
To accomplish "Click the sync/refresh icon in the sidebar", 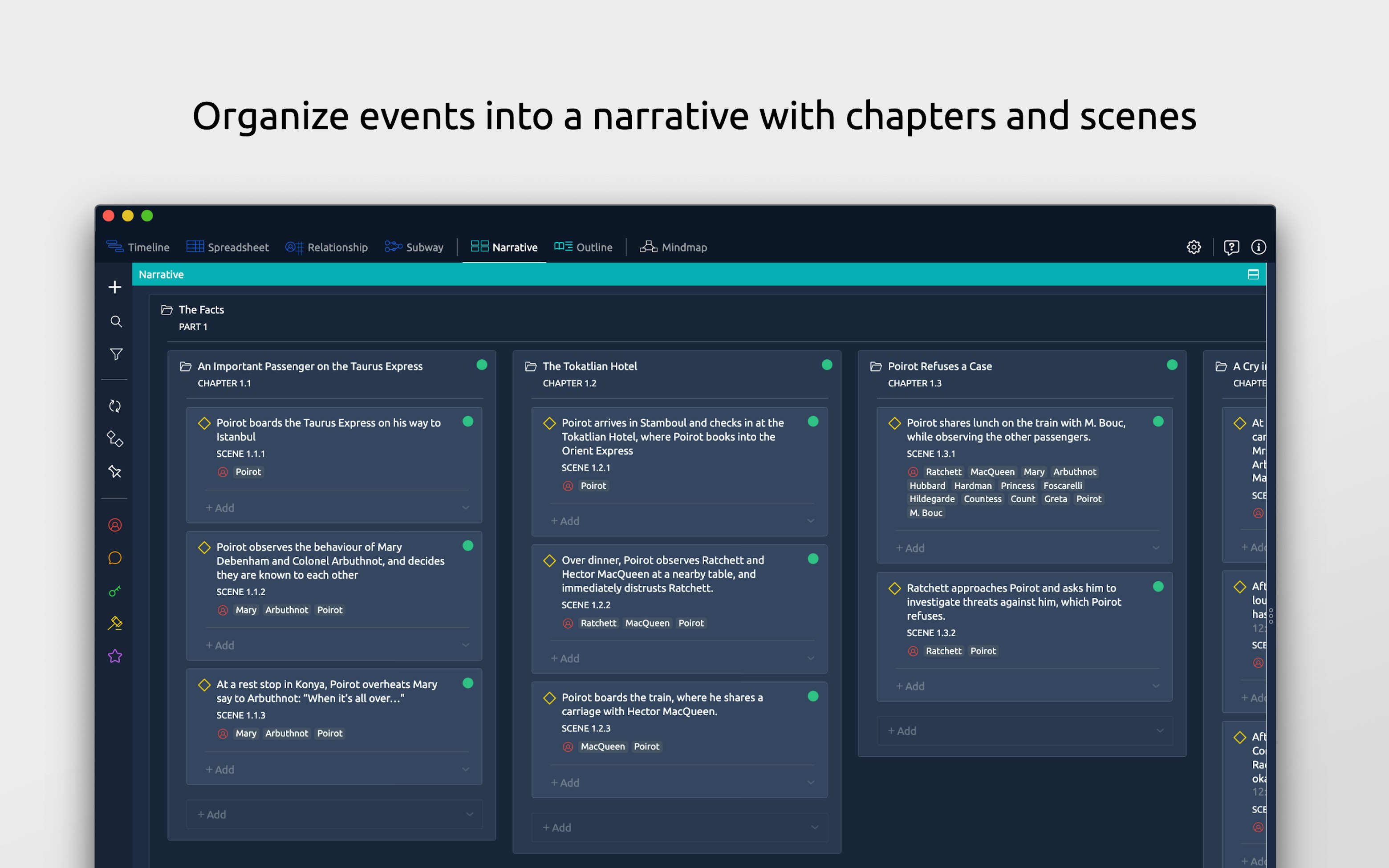I will pyautogui.click(x=115, y=406).
